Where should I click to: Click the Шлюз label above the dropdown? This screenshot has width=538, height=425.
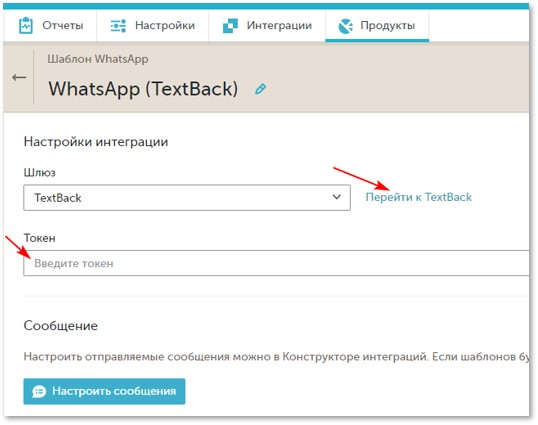tap(39, 173)
